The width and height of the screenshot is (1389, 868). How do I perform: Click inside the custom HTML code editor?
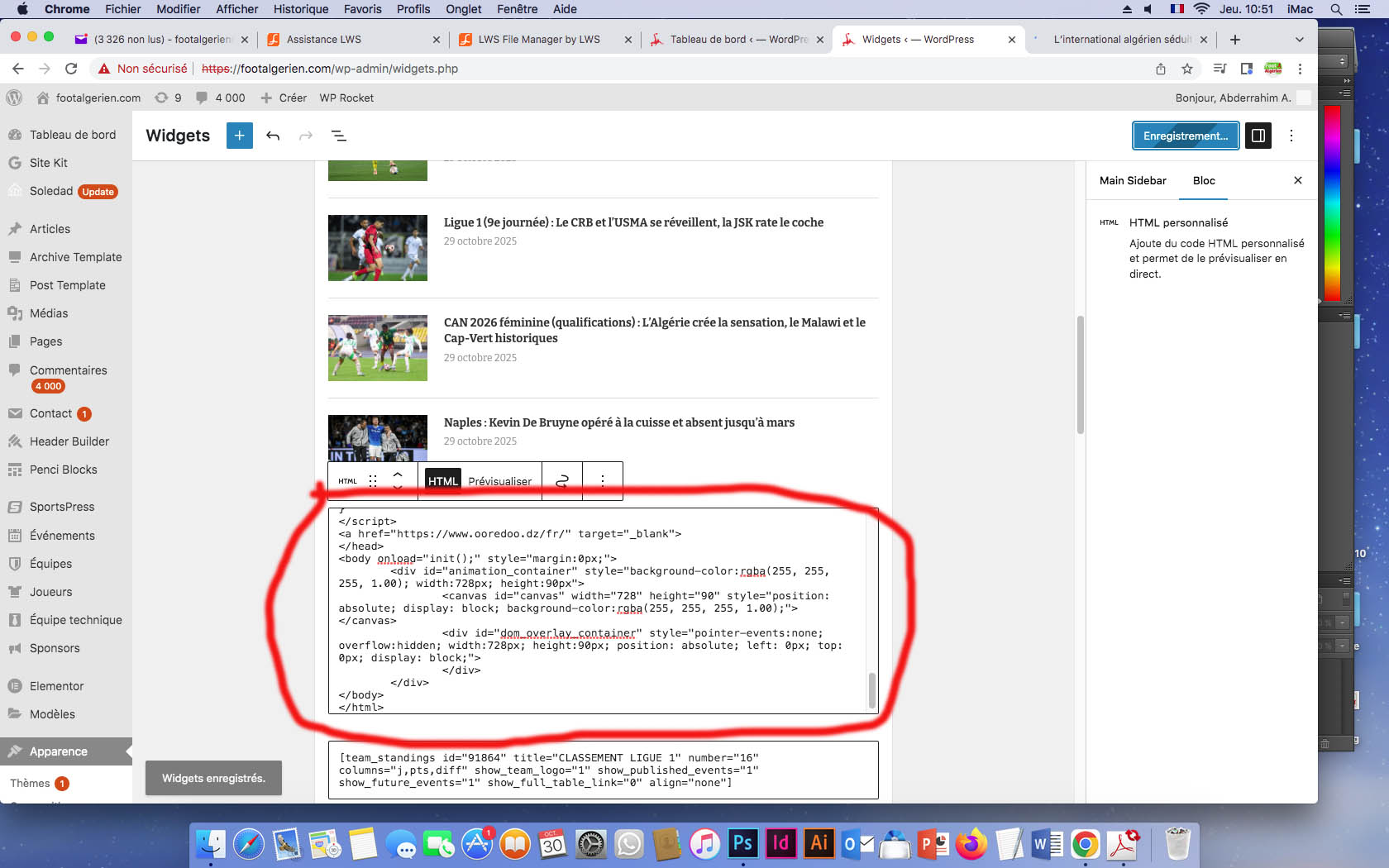click(603, 611)
